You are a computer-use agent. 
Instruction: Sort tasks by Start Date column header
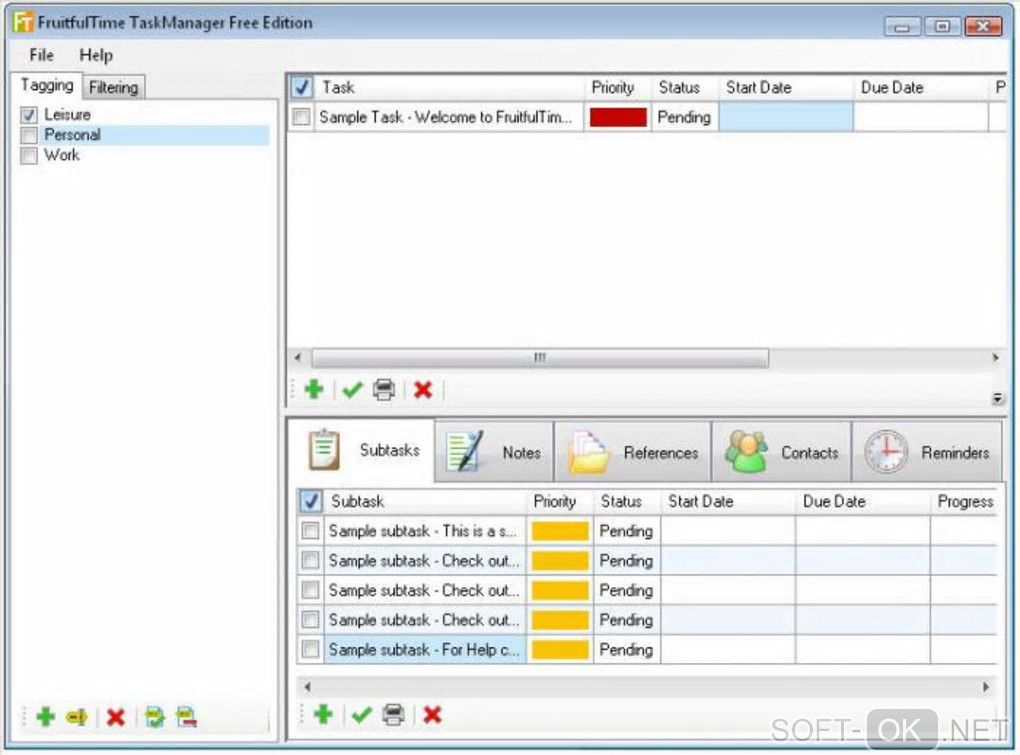[785, 87]
